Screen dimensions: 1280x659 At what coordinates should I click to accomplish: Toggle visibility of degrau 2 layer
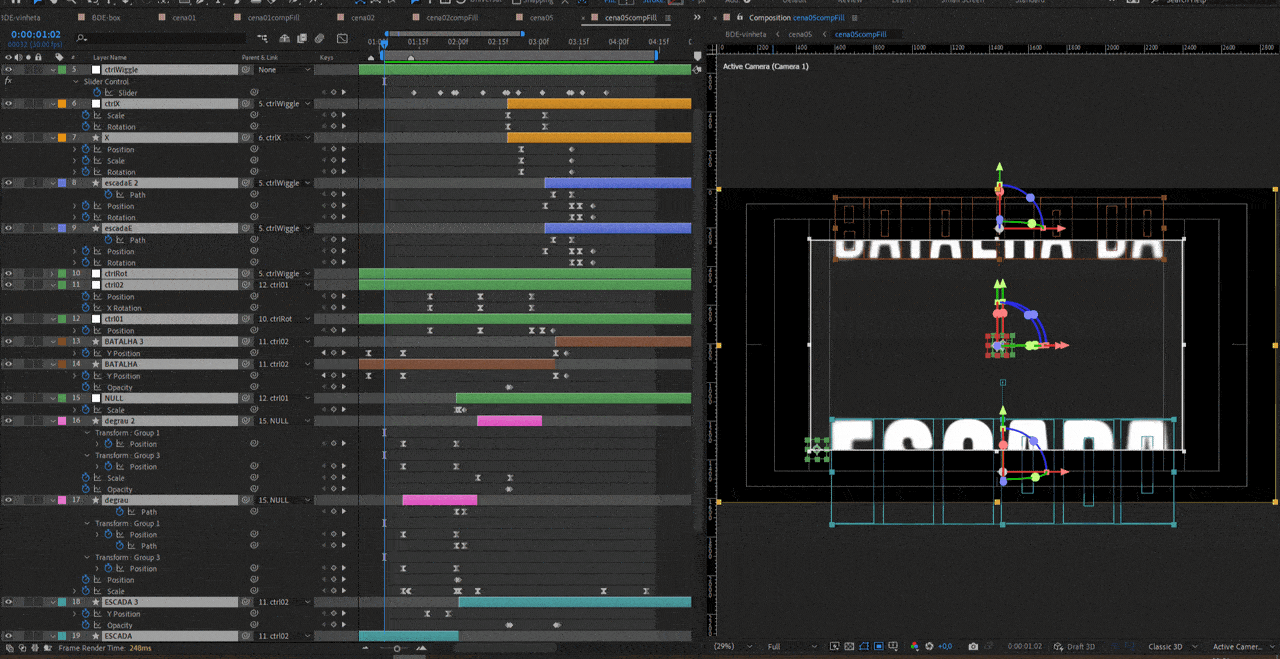click(8, 421)
